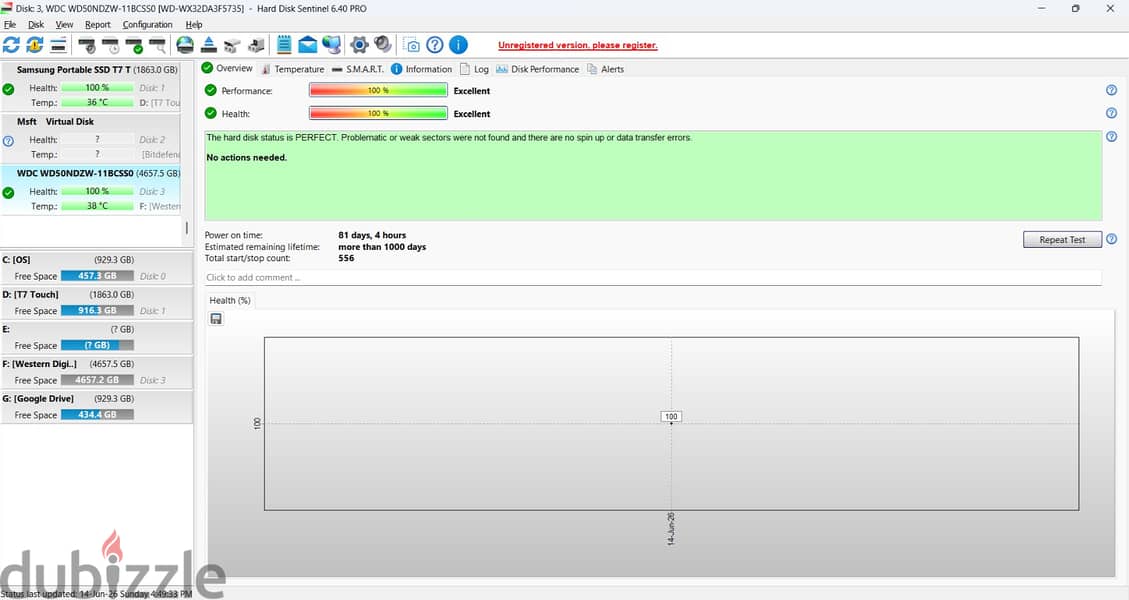Select the D: [T7 Touch] partition
The height and width of the screenshot is (600, 1129).
tap(96, 303)
